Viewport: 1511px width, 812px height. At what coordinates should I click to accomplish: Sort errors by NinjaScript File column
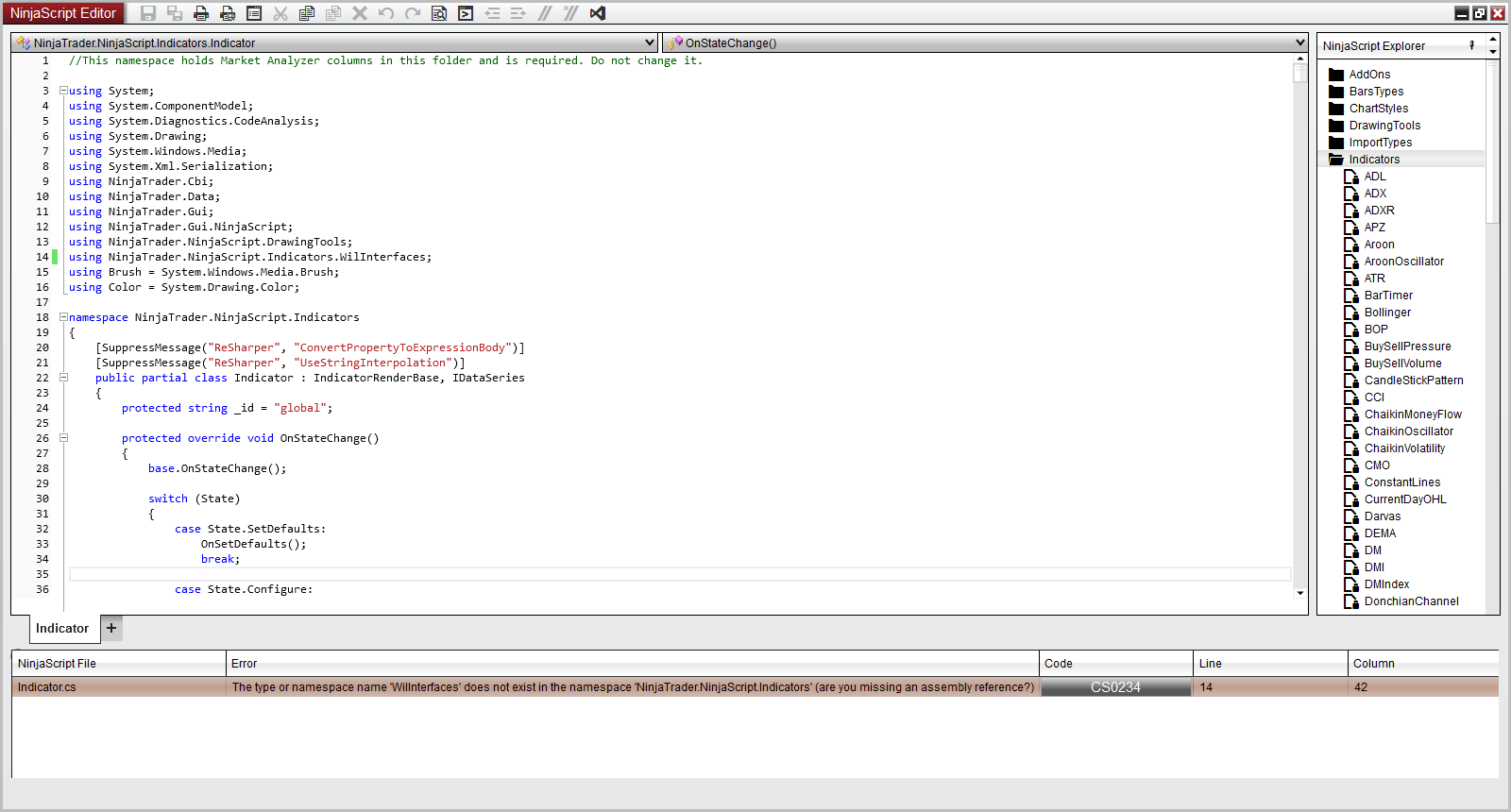coord(119,664)
